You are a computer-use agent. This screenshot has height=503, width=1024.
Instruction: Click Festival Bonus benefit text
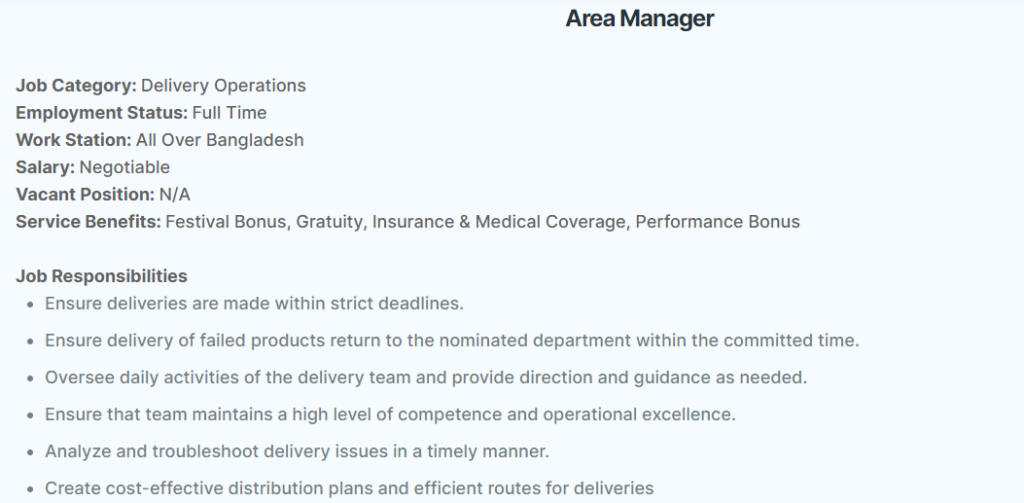point(226,222)
